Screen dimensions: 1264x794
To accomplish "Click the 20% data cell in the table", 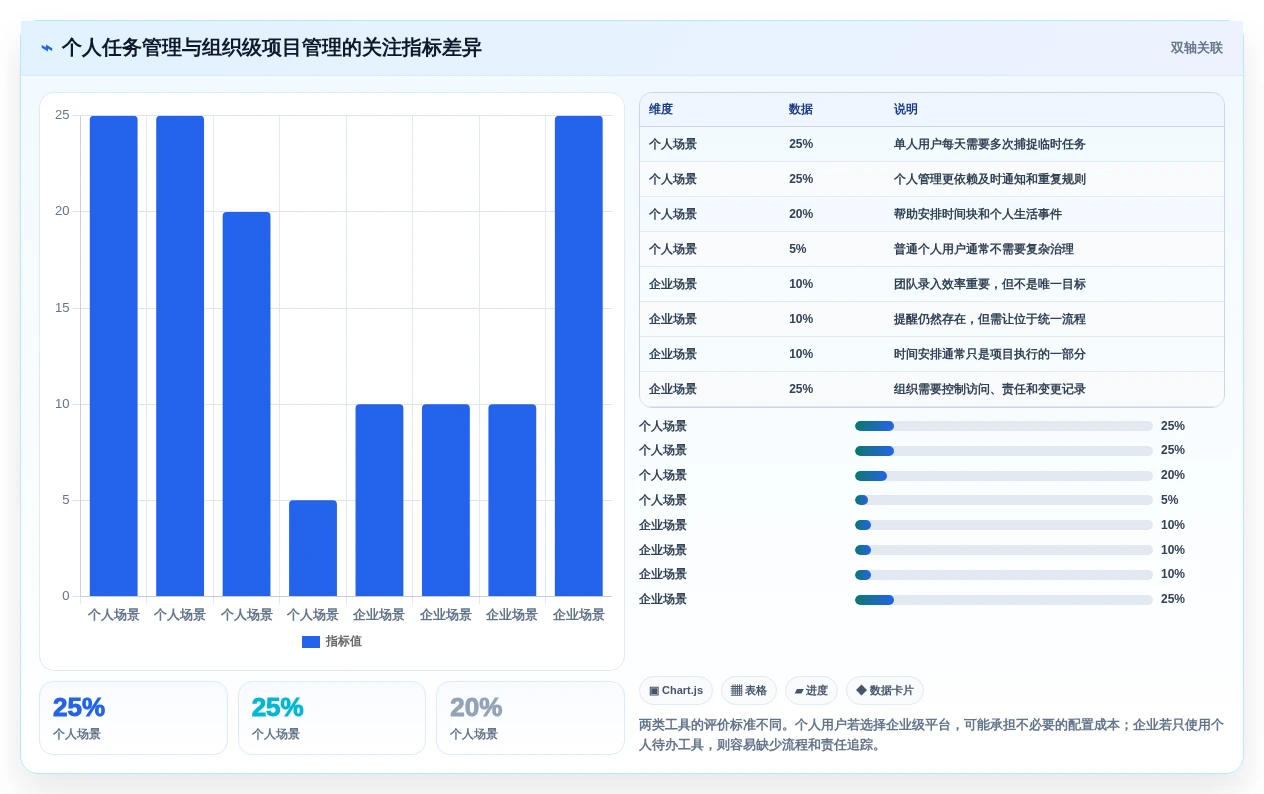I will pos(801,214).
